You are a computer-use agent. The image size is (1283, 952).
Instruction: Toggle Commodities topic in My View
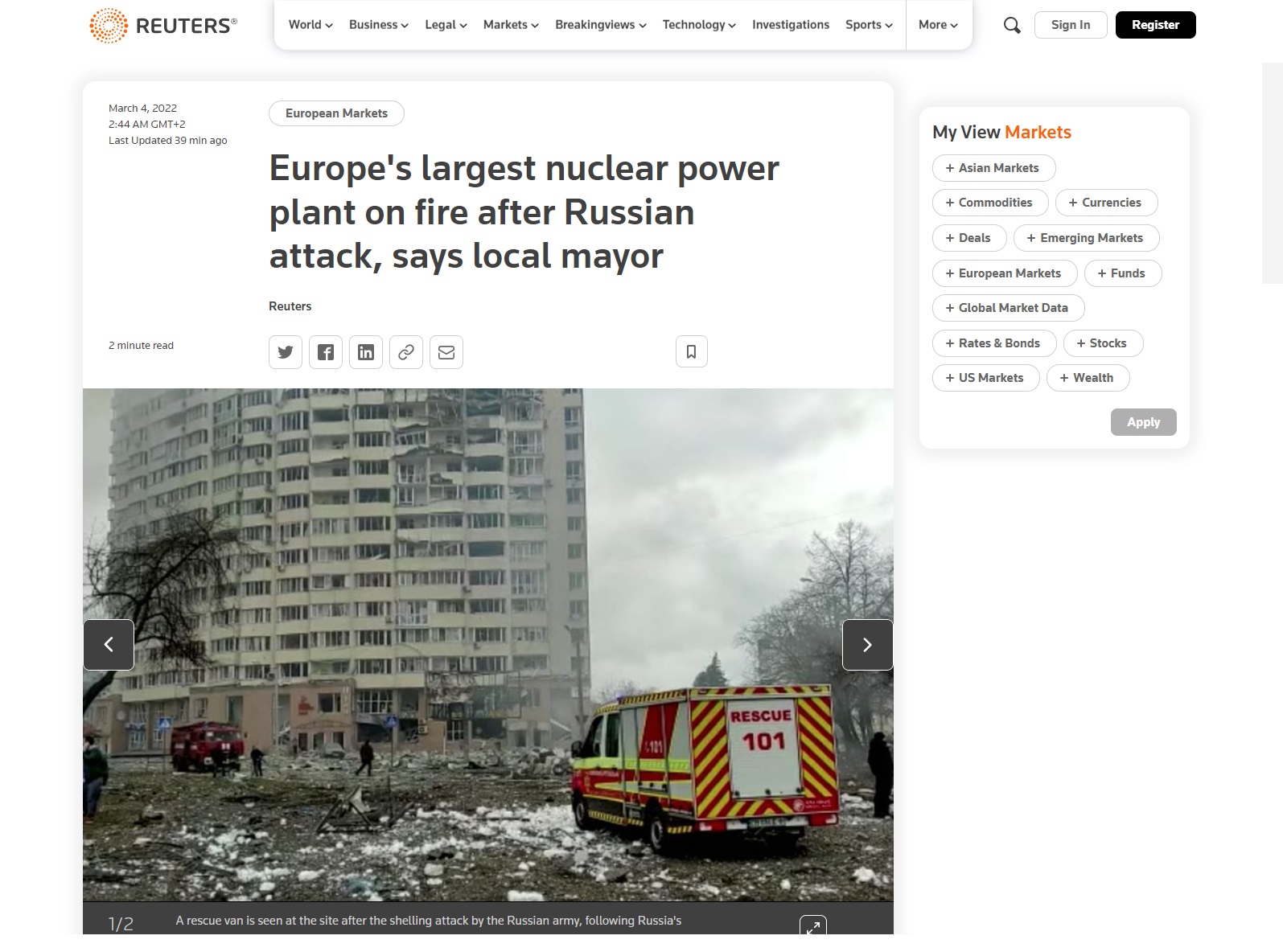989,203
